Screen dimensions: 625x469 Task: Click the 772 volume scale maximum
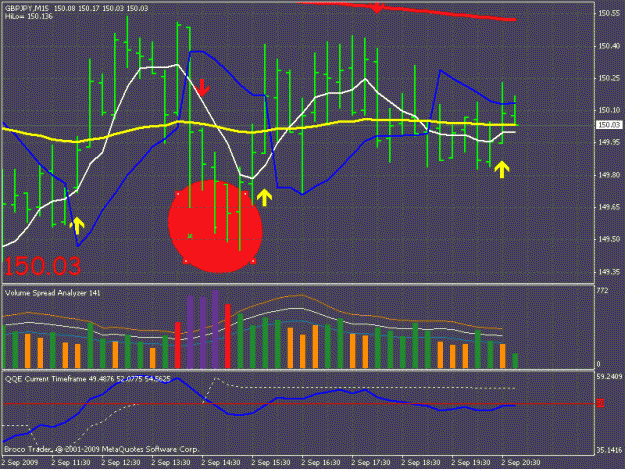[x=602, y=291]
